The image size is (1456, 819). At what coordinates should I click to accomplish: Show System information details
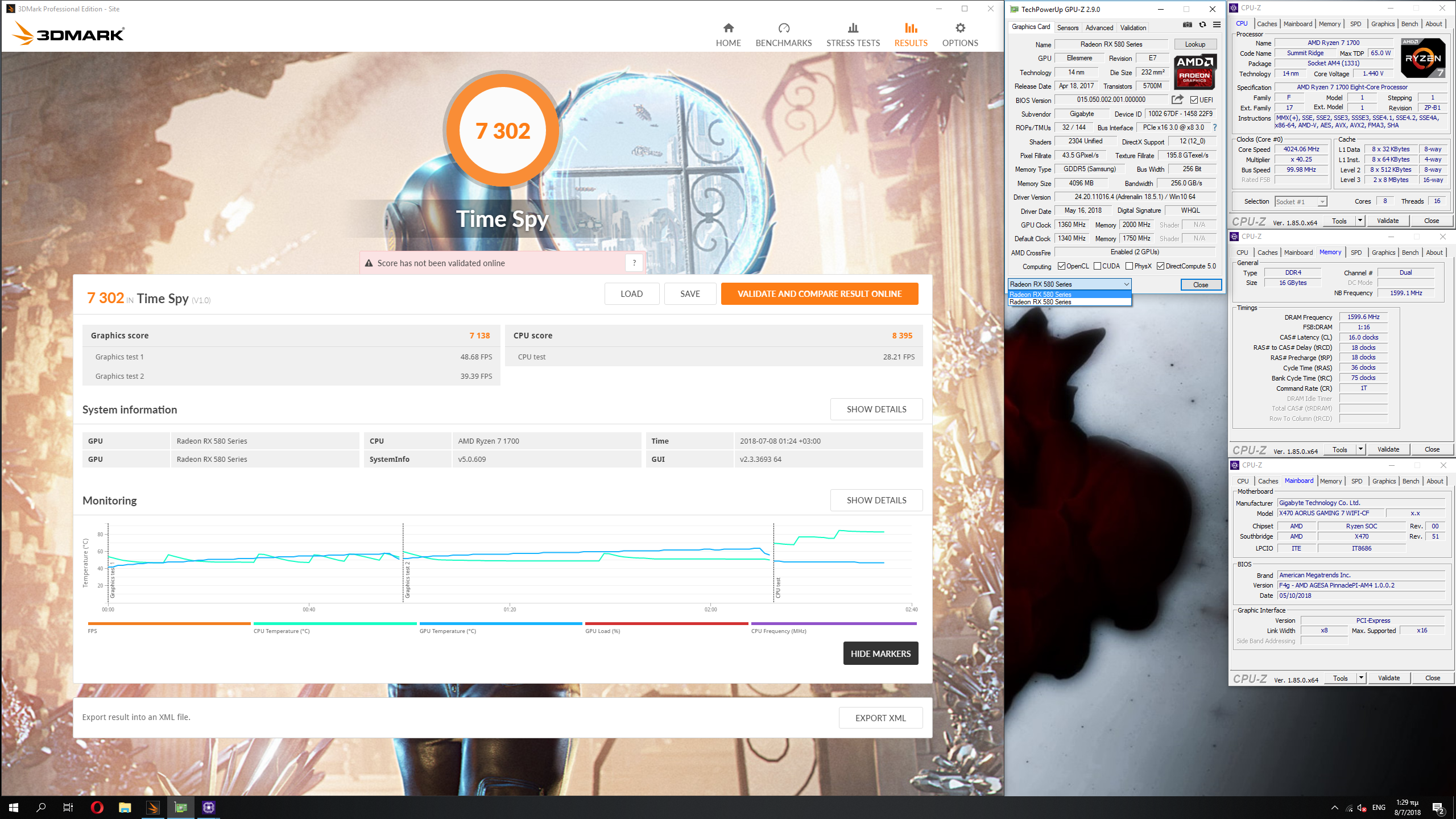[x=876, y=409]
